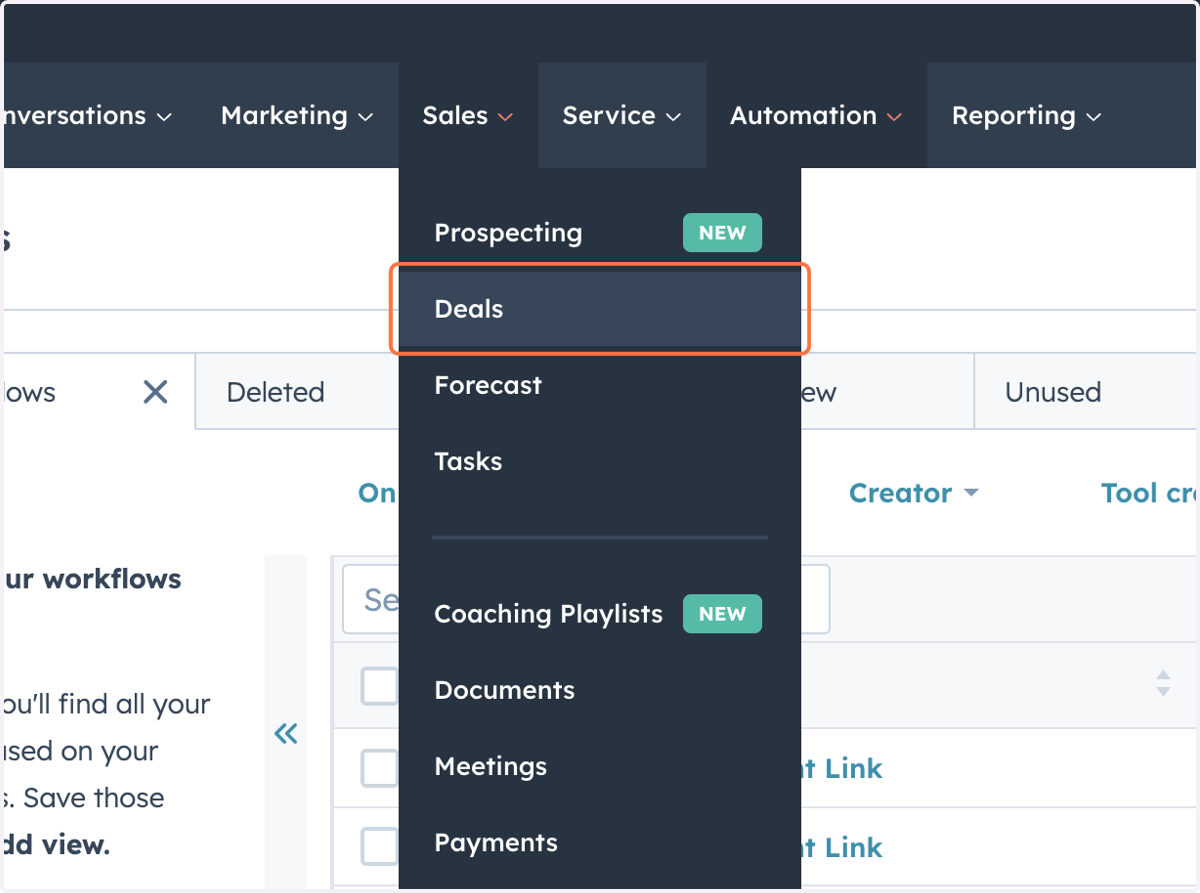Screen dimensions: 1200x893
Task: Open the Conversations navigation menu
Action: [x=86, y=116]
